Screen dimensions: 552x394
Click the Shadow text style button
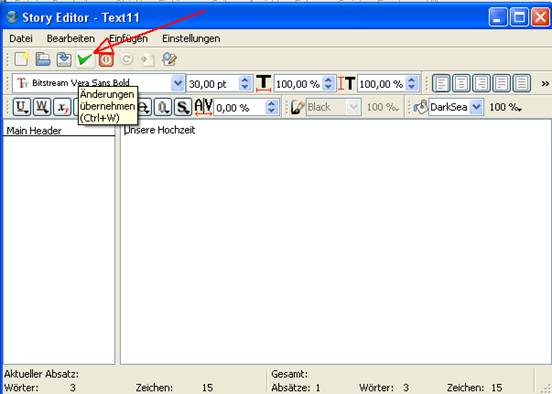pos(183,107)
